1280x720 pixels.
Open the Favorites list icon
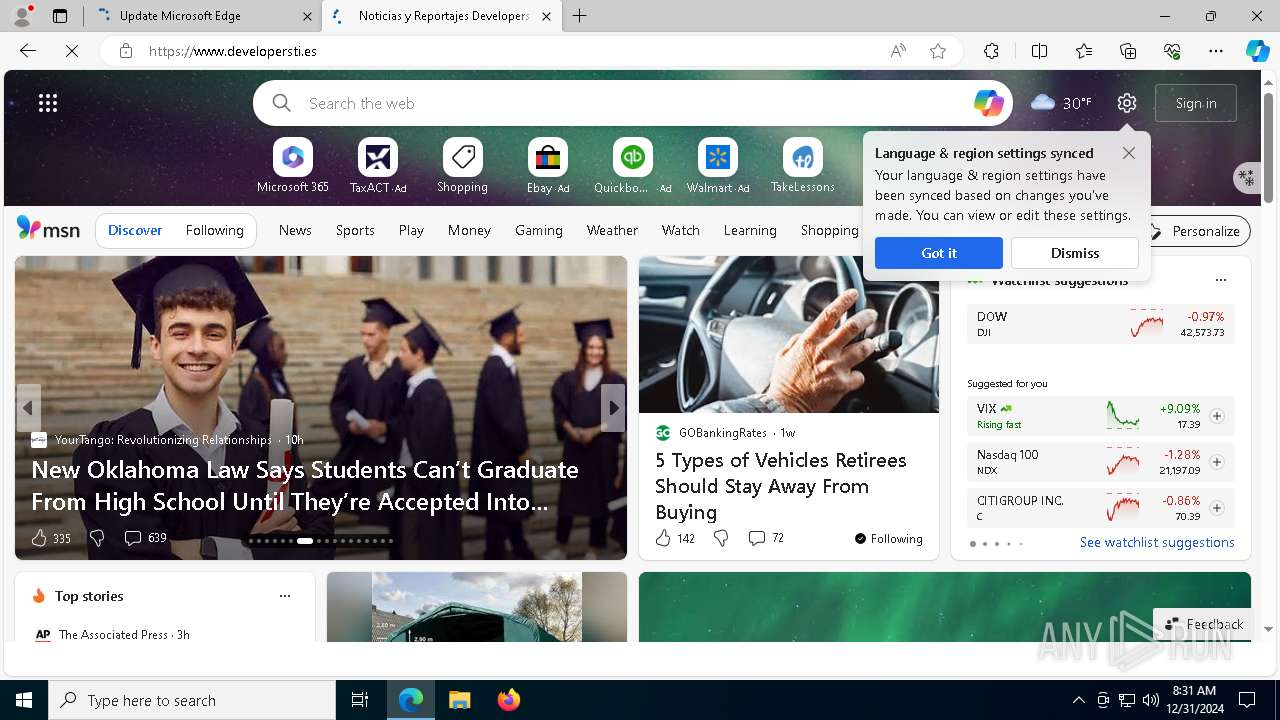[x=1084, y=51]
